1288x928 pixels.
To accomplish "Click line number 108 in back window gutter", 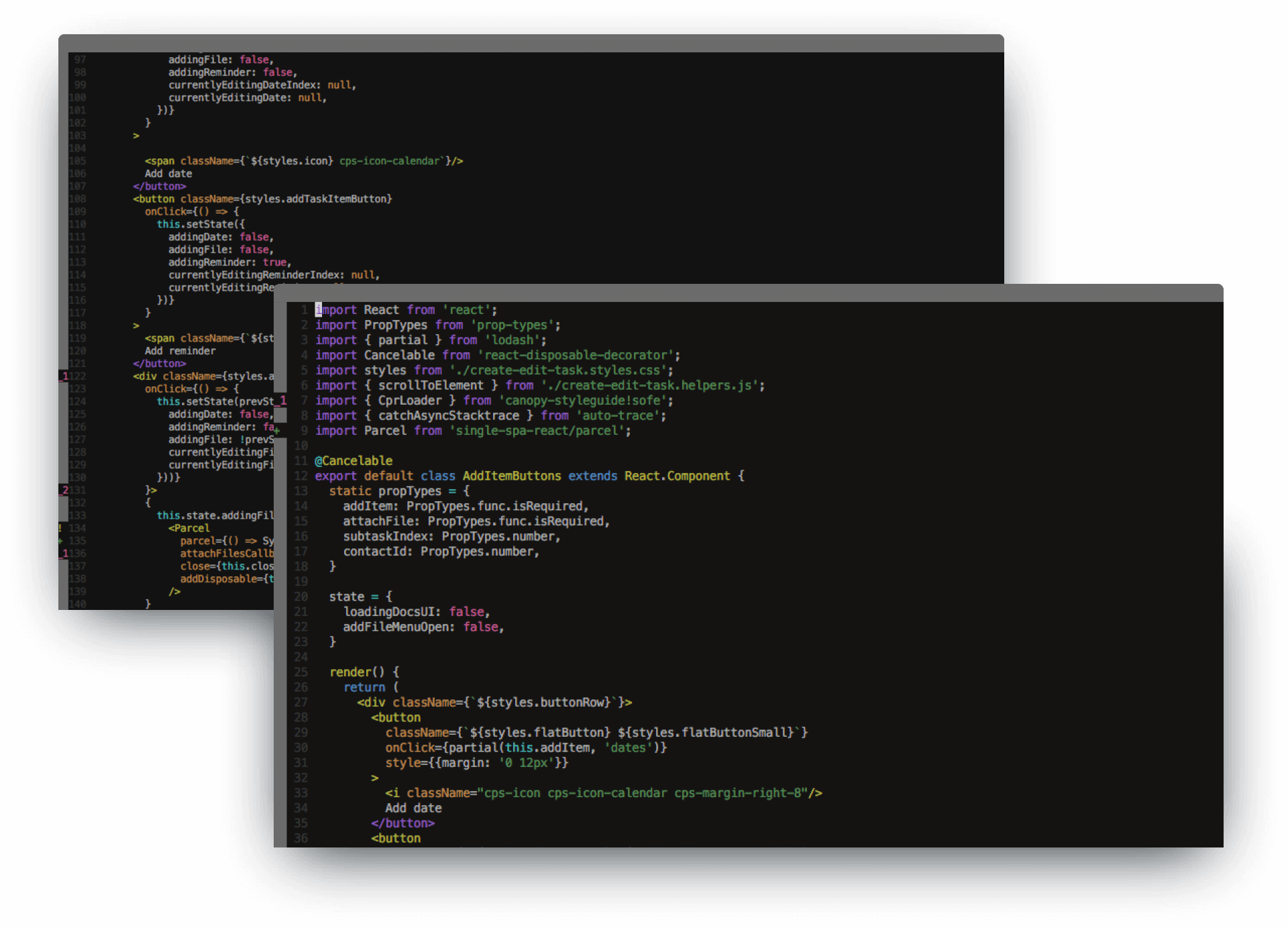I will [x=77, y=199].
